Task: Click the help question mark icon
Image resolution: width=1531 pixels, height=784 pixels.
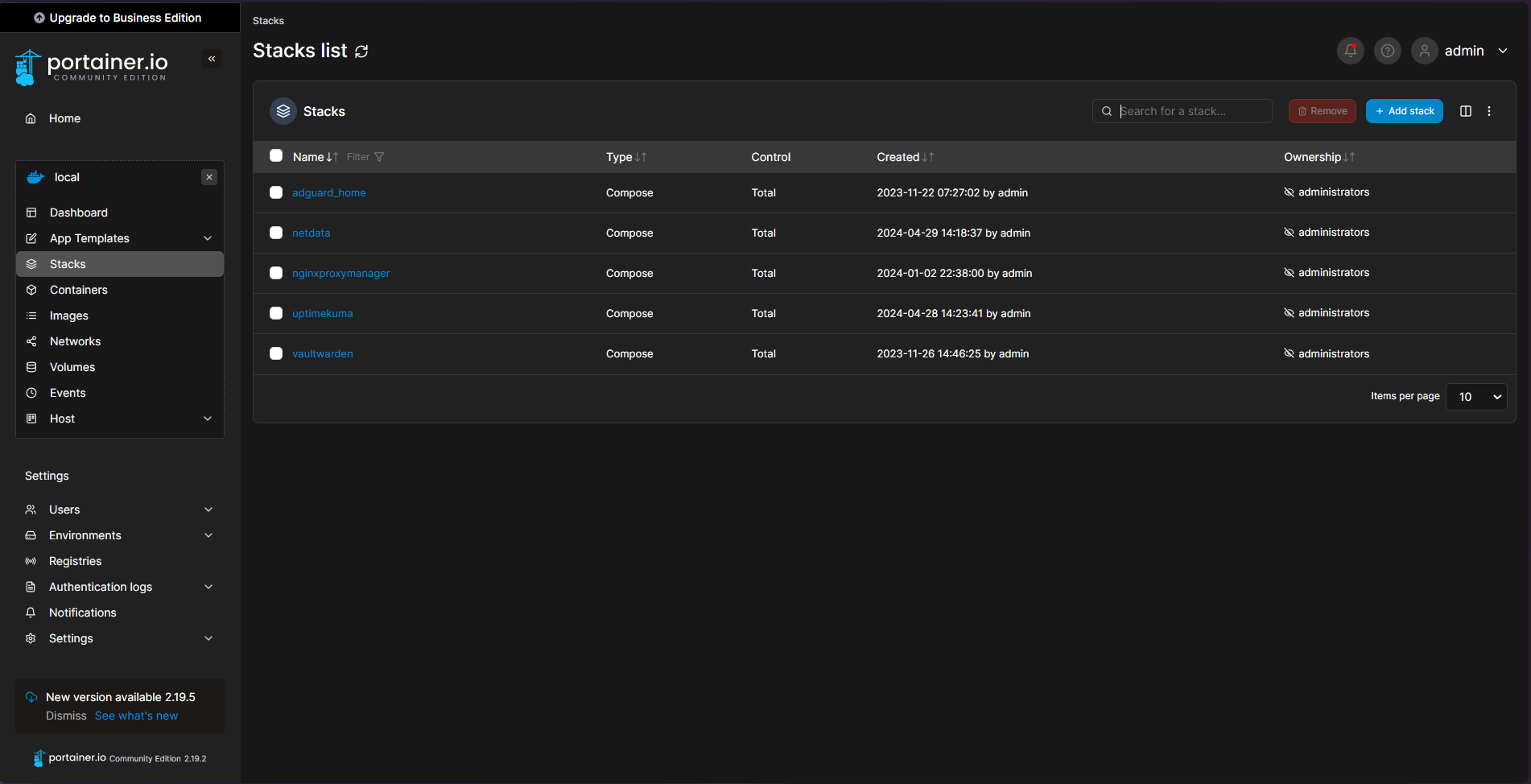Action: 1387,51
